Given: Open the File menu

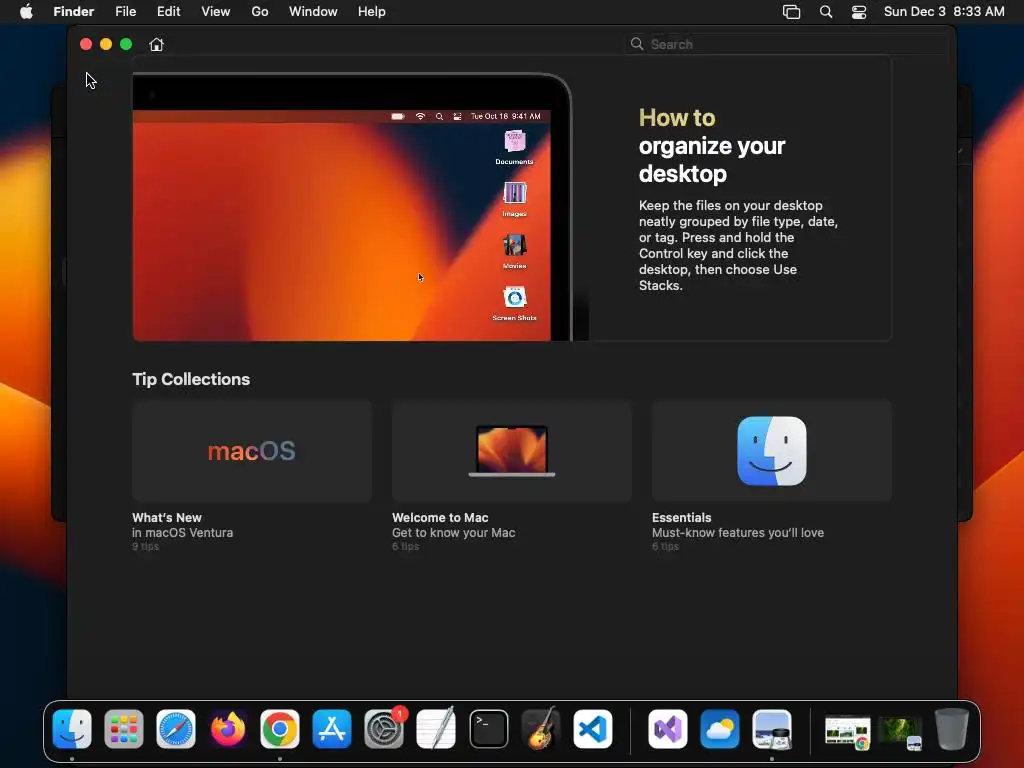Looking at the screenshot, I should (125, 12).
